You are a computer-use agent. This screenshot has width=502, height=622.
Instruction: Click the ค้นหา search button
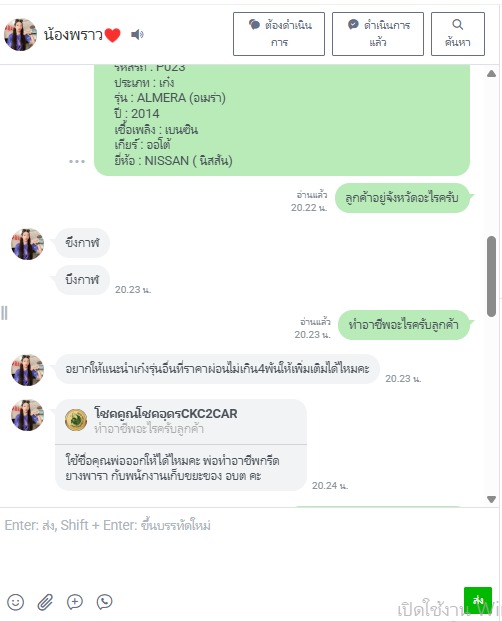[x=458, y=34]
